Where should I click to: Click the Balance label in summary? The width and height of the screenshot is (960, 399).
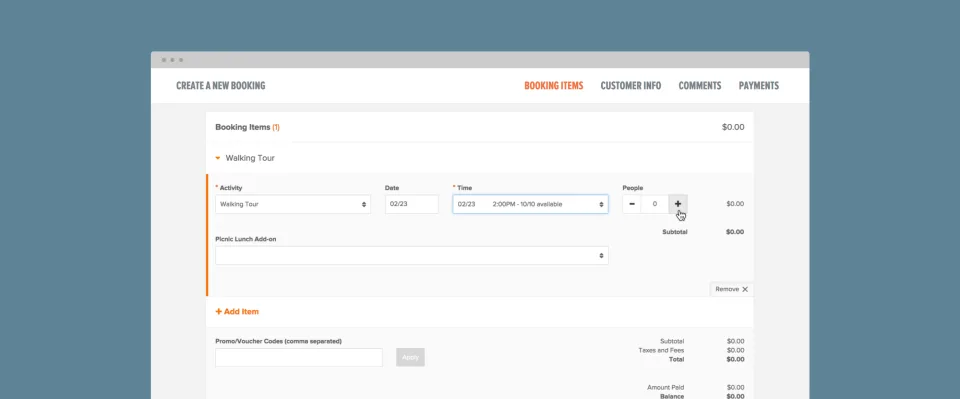pyautogui.click(x=672, y=396)
